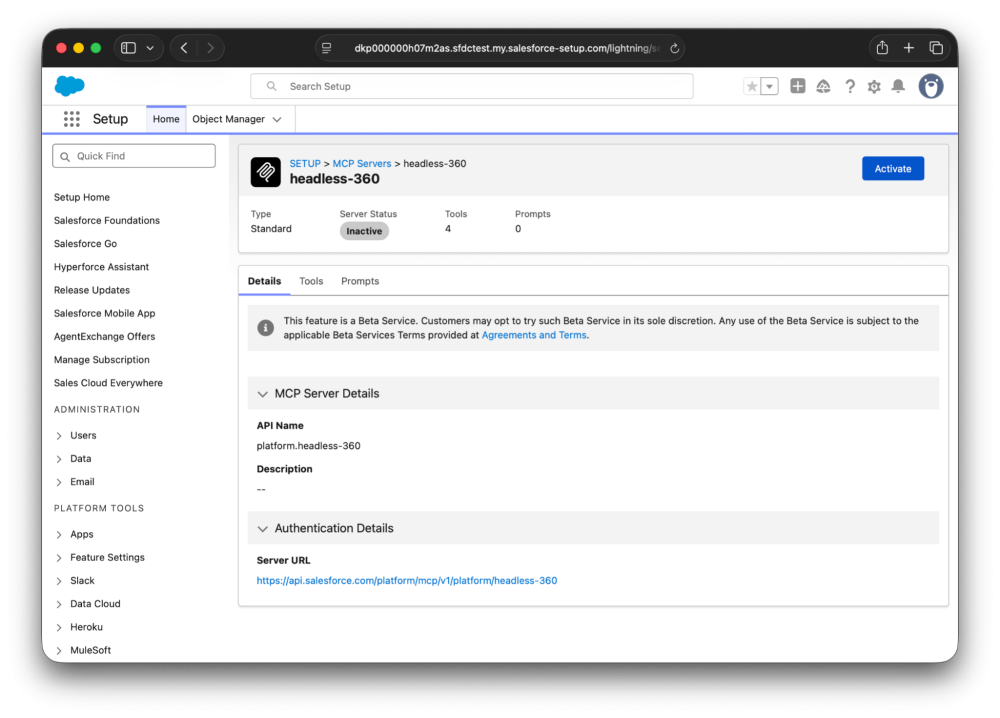Click the page settings icon in address bar
This screenshot has width=1000, height=718.
pyautogui.click(x=327, y=48)
